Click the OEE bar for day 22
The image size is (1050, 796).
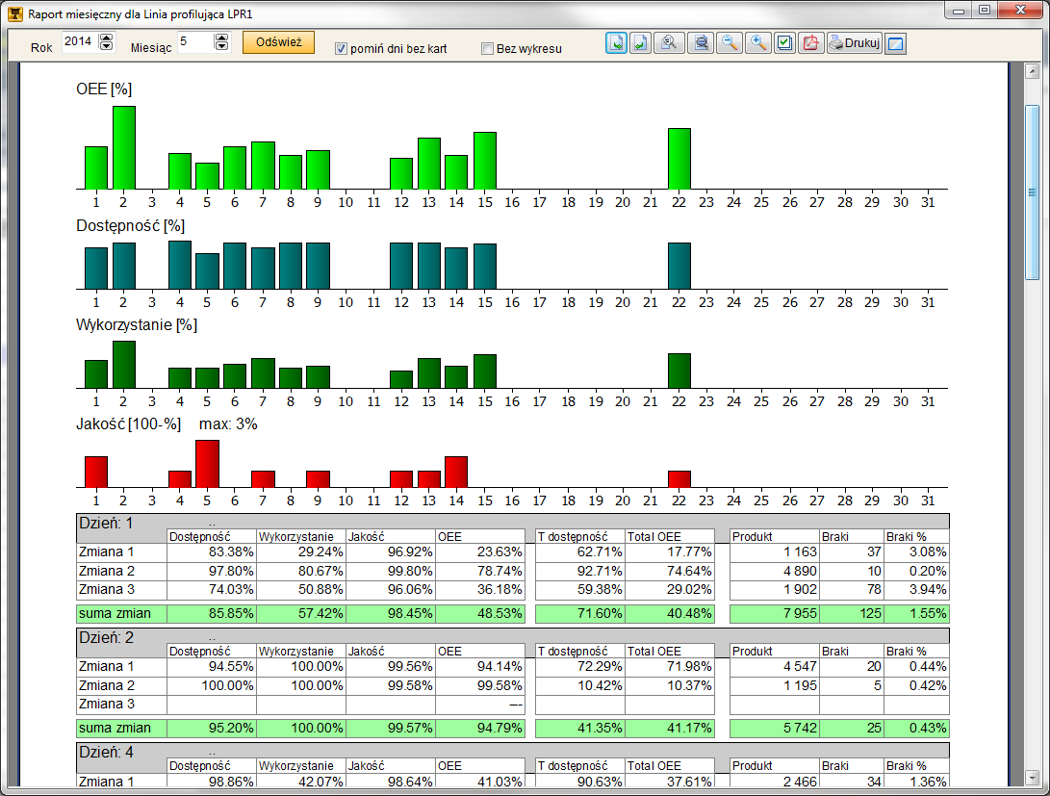coord(679,159)
